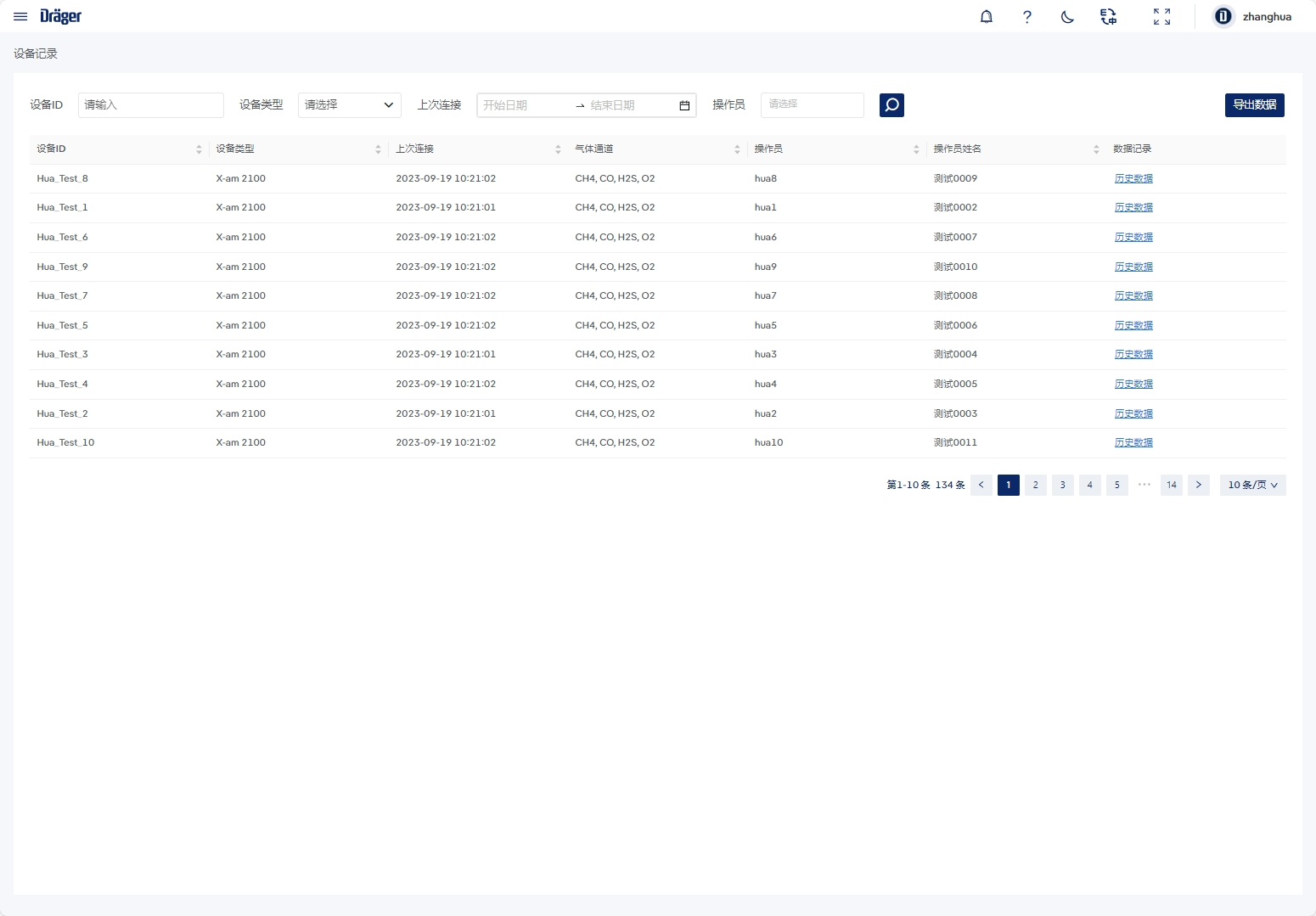The height and width of the screenshot is (916, 1316).
Task: Toggle dark mode with the moon icon
Action: (x=1067, y=17)
